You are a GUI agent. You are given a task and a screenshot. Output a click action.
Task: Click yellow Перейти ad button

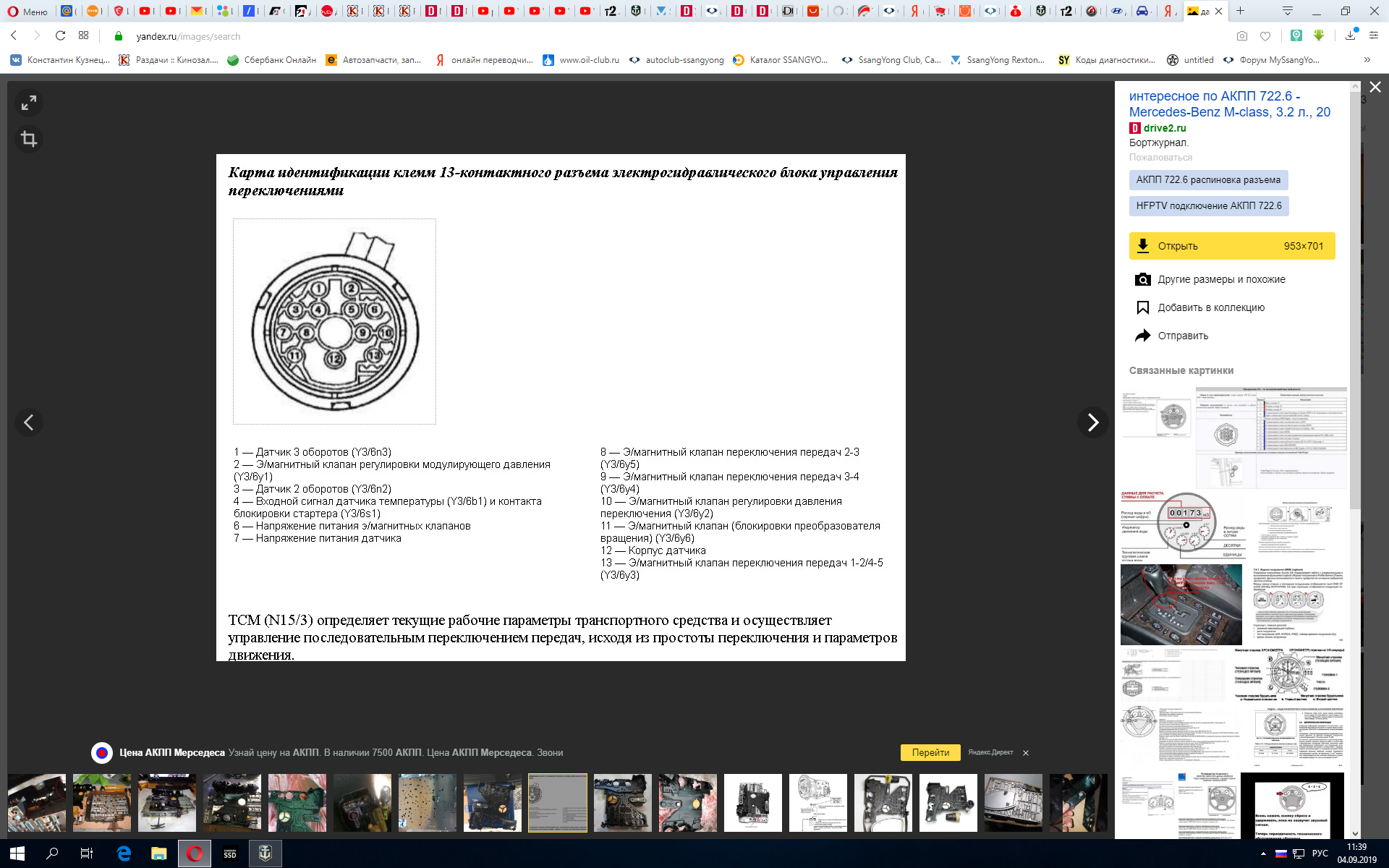click(x=930, y=752)
